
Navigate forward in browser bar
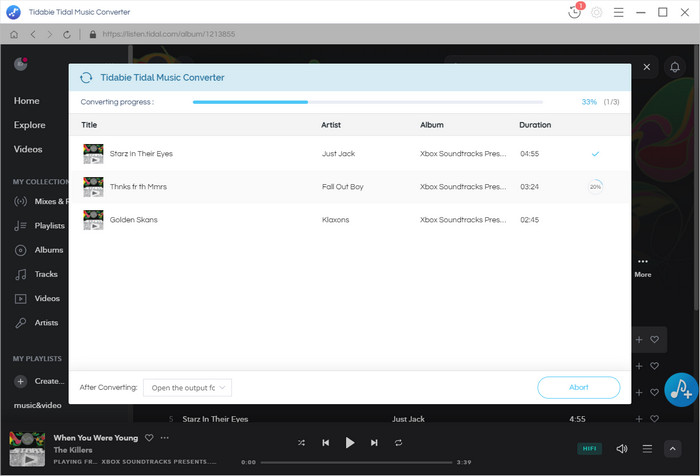pos(50,34)
